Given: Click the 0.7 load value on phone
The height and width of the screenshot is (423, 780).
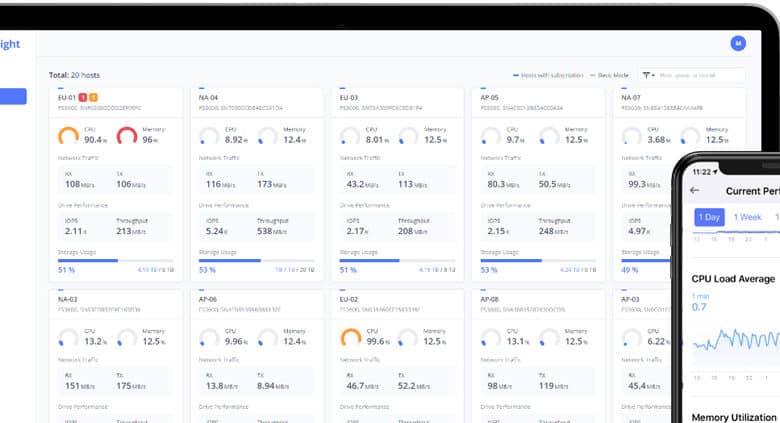Looking at the screenshot, I should pyautogui.click(x=699, y=307).
